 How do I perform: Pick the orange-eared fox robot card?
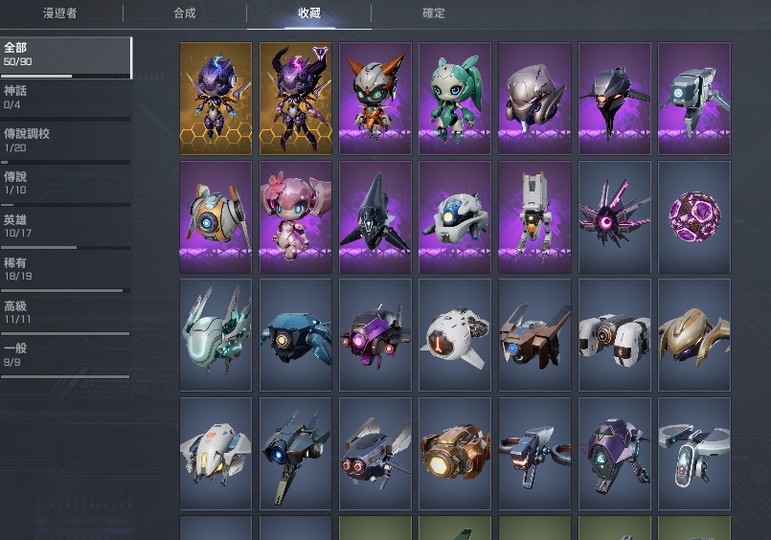pyautogui.click(x=375, y=98)
